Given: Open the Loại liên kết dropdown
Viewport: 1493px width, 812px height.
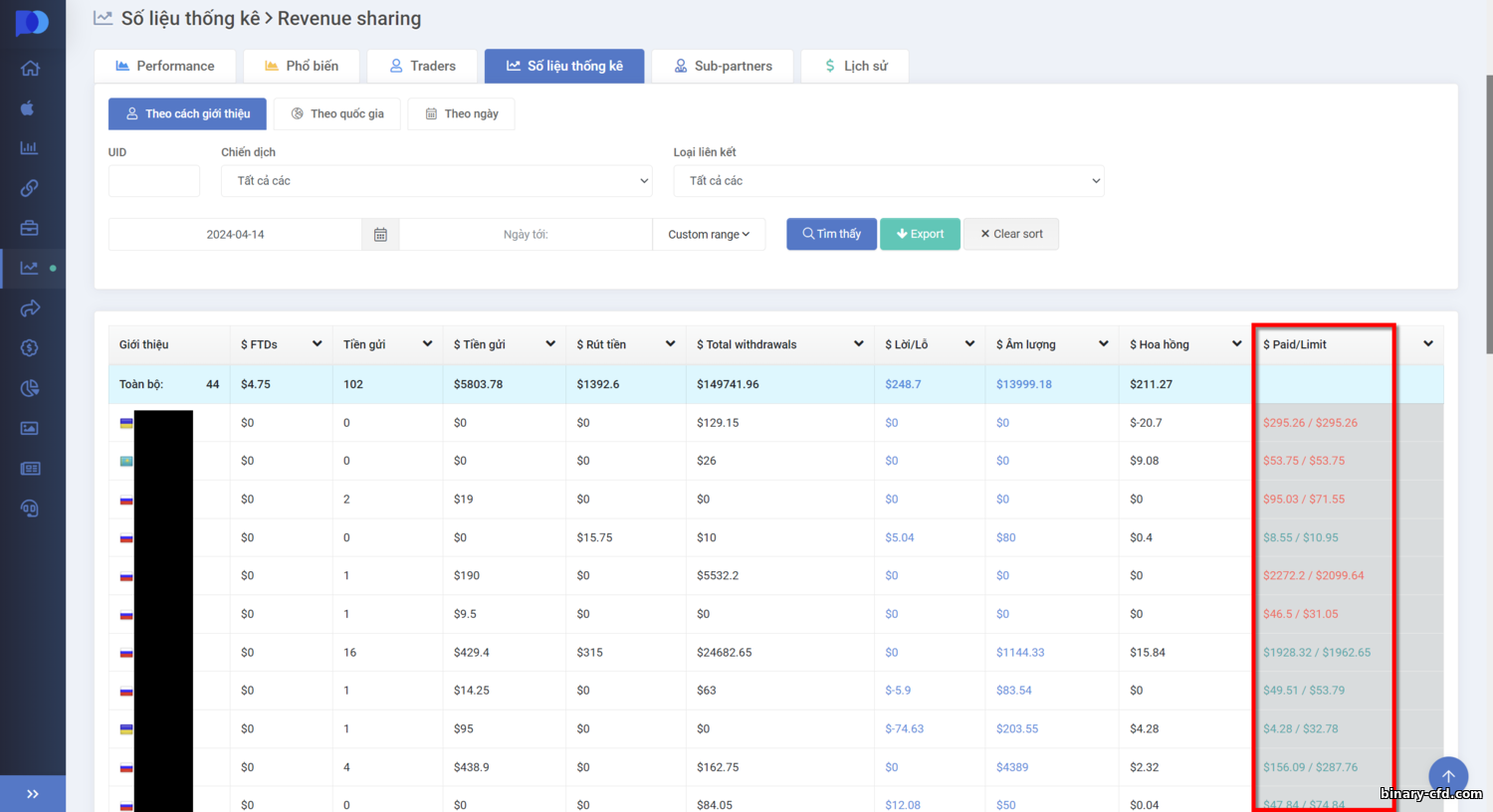Looking at the screenshot, I should tap(889, 181).
